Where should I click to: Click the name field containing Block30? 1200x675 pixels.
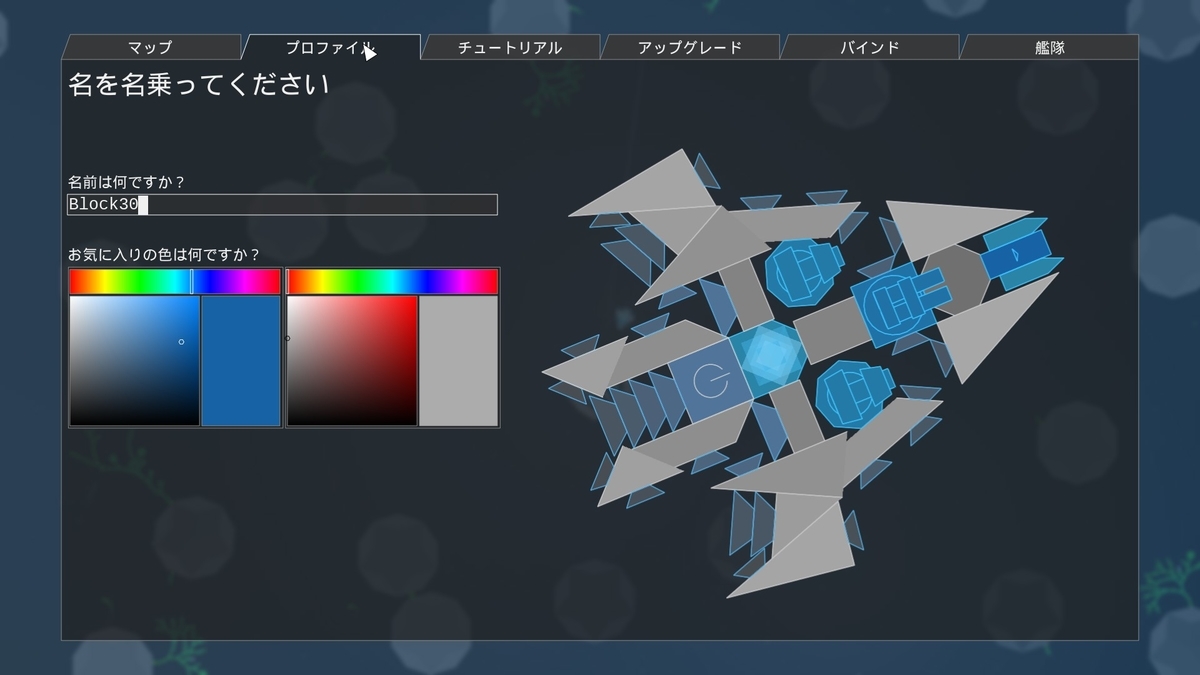tap(280, 205)
